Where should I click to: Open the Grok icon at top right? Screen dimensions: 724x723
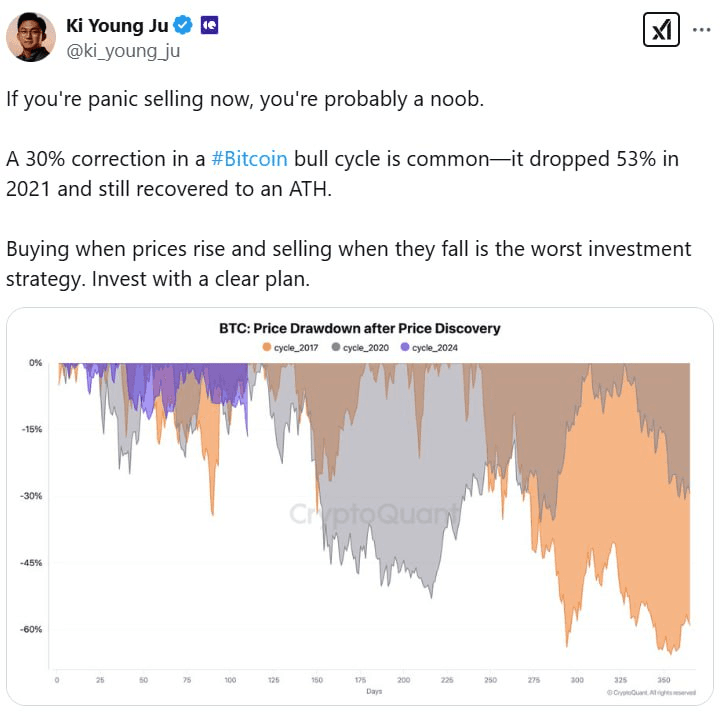click(661, 29)
